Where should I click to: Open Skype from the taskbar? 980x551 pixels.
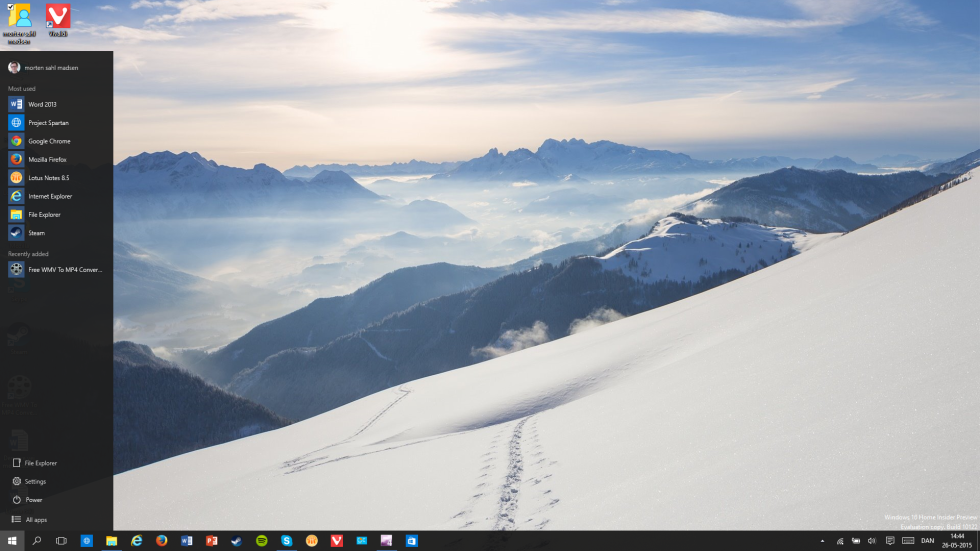click(x=287, y=541)
